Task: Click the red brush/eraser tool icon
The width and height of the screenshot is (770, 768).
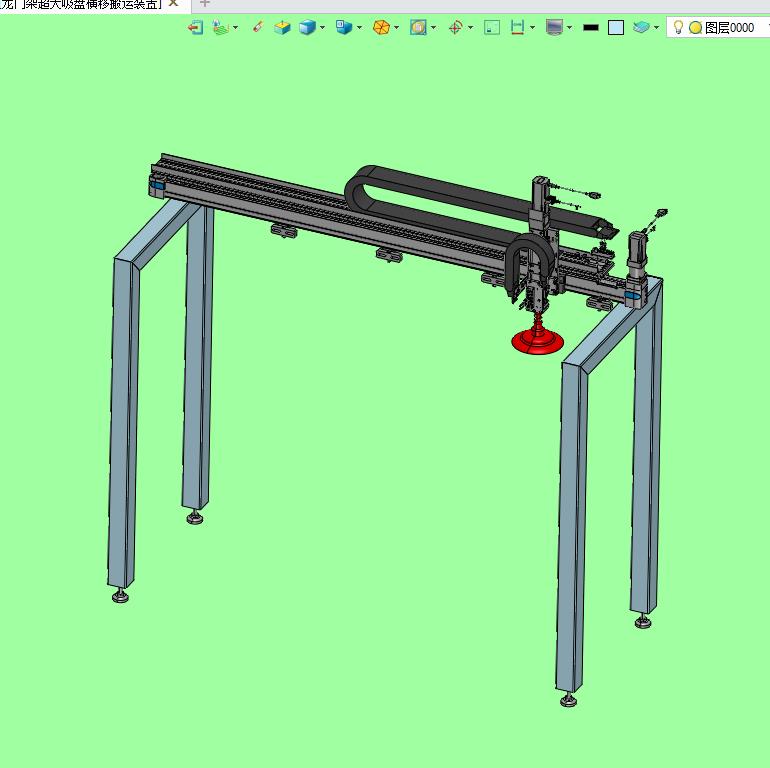Action: click(x=258, y=27)
